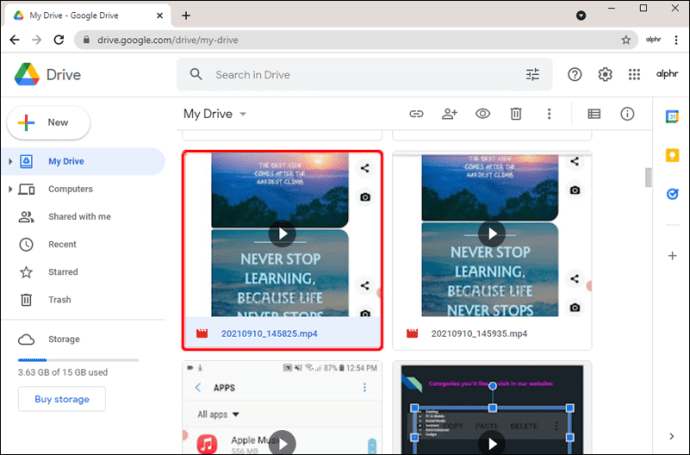Viewport: 690px width, 455px height.
Task: Click video file icon for 20210910_145825.mp4
Action: point(202,334)
